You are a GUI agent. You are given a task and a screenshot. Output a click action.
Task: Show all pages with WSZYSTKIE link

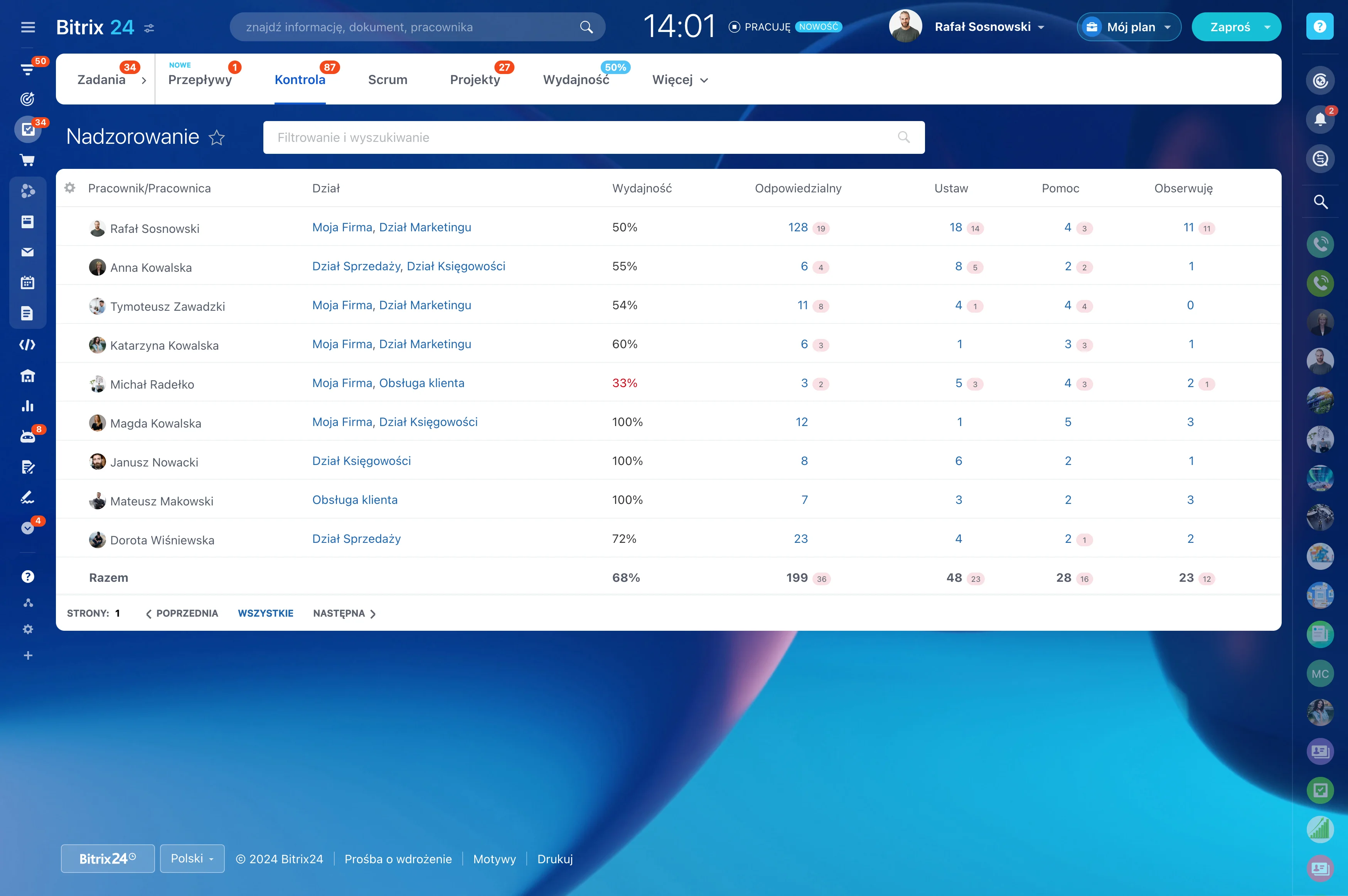[265, 613]
